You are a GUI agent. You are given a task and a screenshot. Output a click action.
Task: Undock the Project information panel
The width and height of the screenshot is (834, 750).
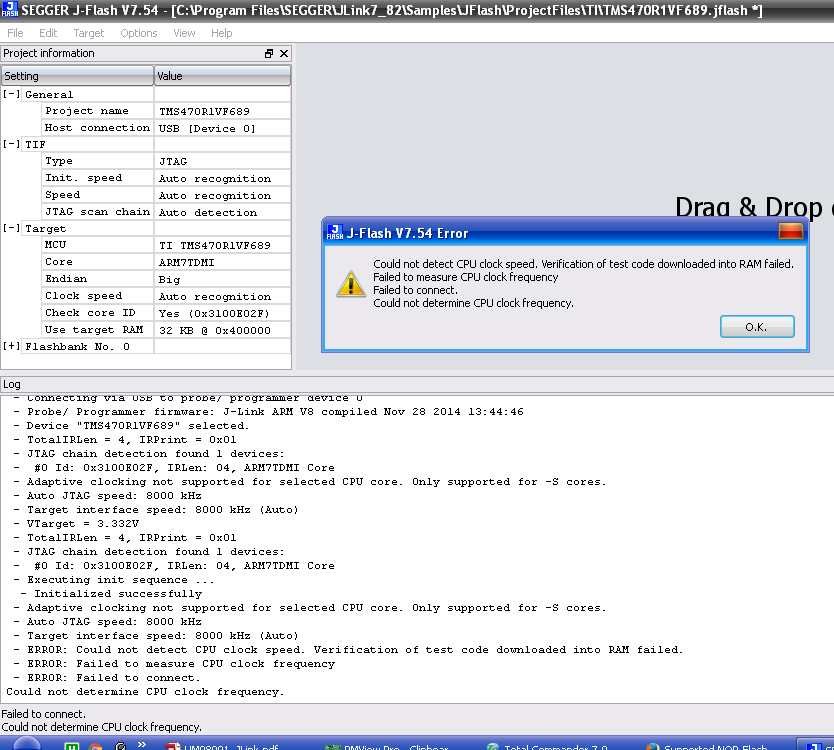(269, 54)
